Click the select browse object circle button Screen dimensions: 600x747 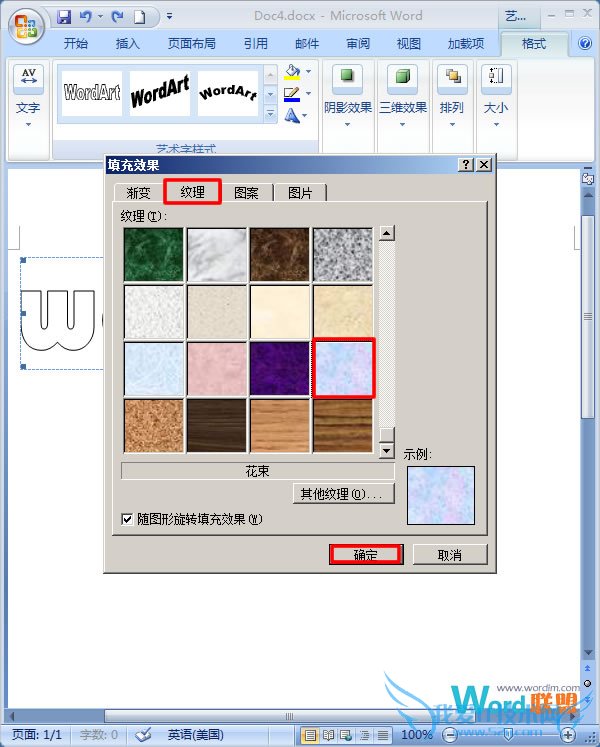click(x=588, y=683)
